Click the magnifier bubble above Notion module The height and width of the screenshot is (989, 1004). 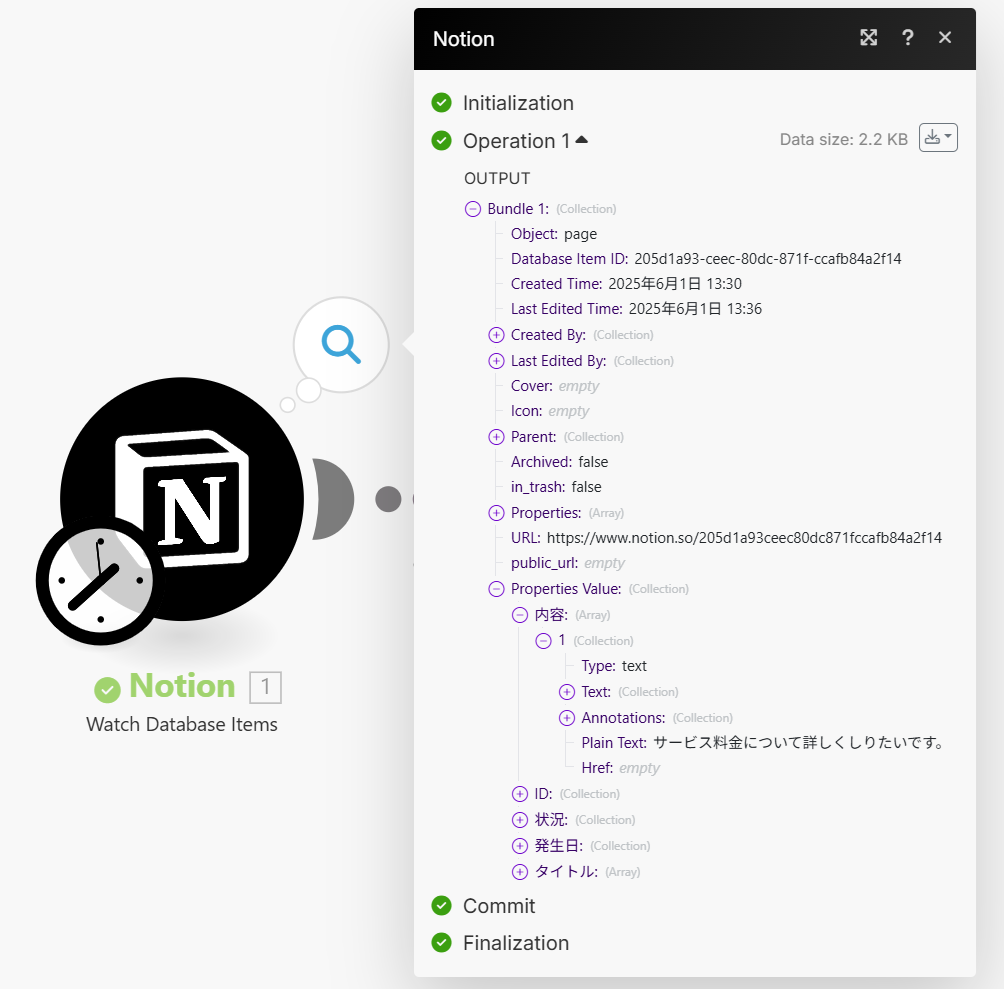(x=341, y=344)
